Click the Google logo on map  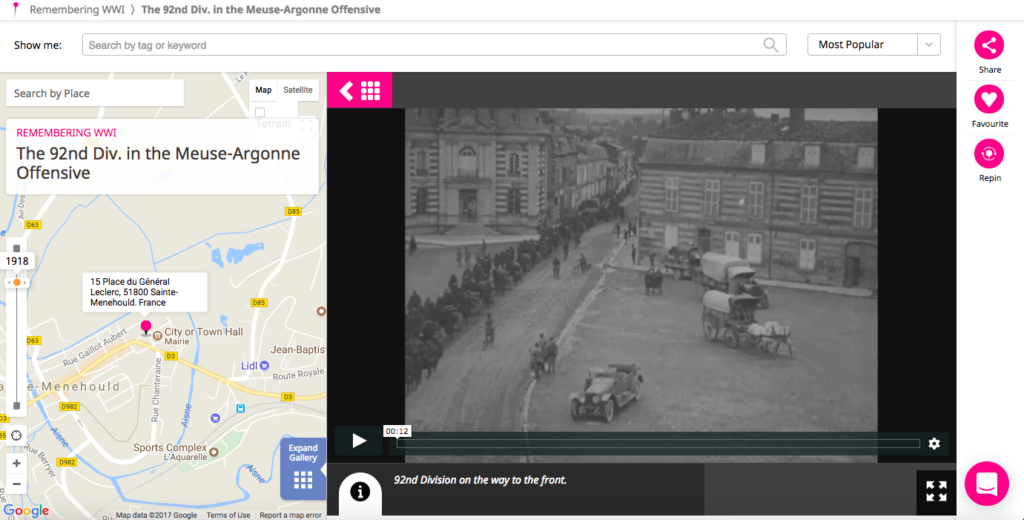26,511
